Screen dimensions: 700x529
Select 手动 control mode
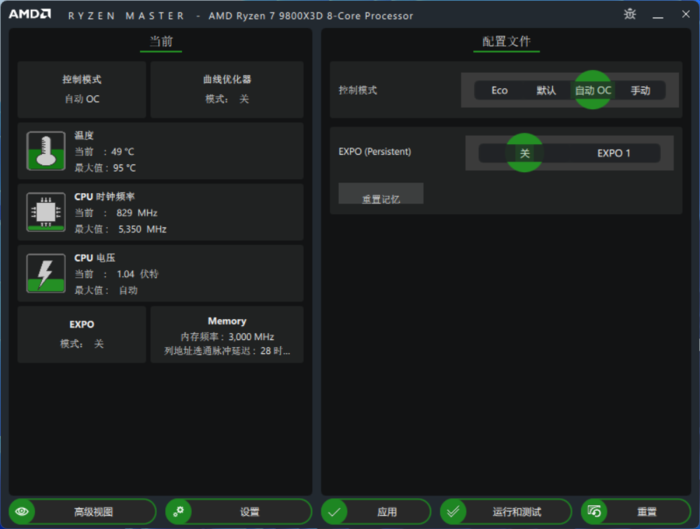click(x=640, y=90)
